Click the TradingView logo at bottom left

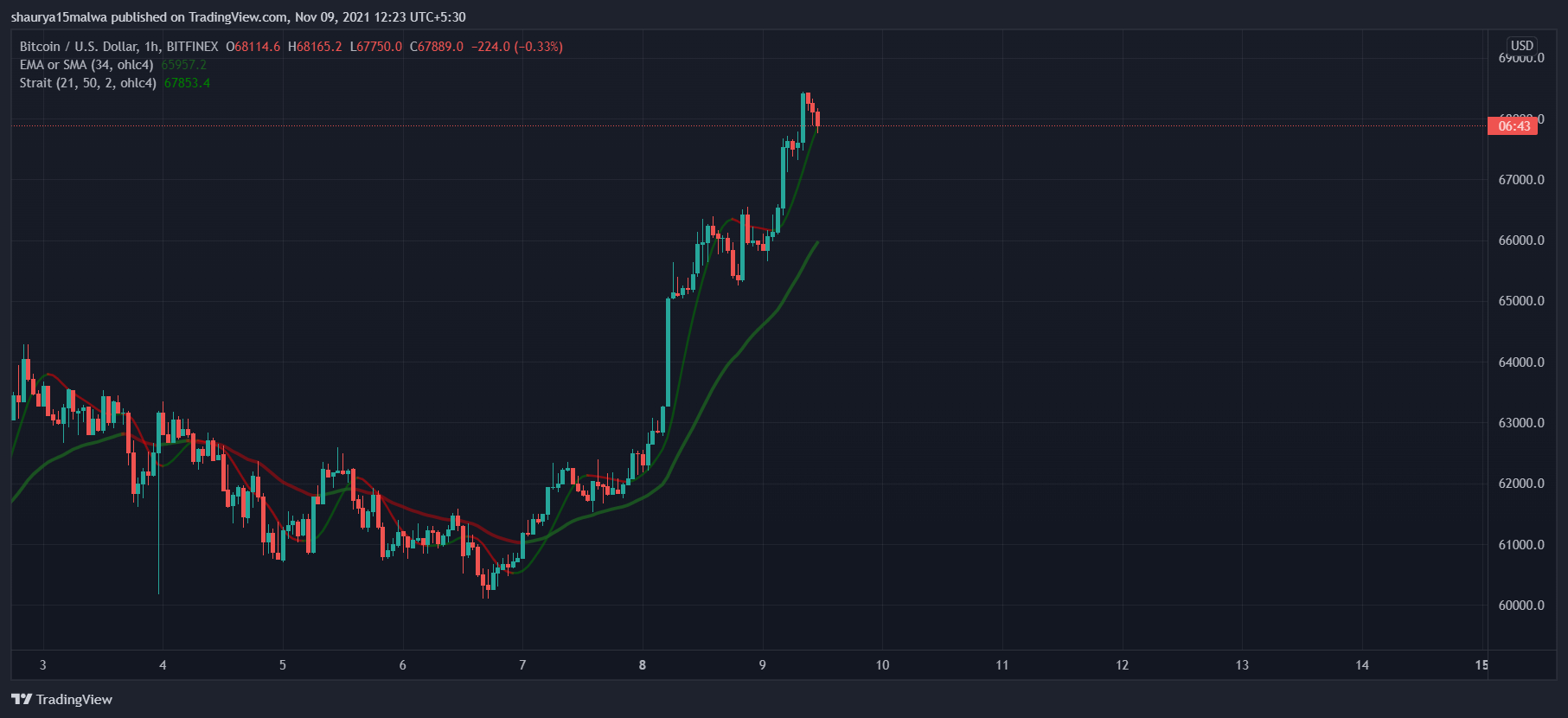[61, 699]
